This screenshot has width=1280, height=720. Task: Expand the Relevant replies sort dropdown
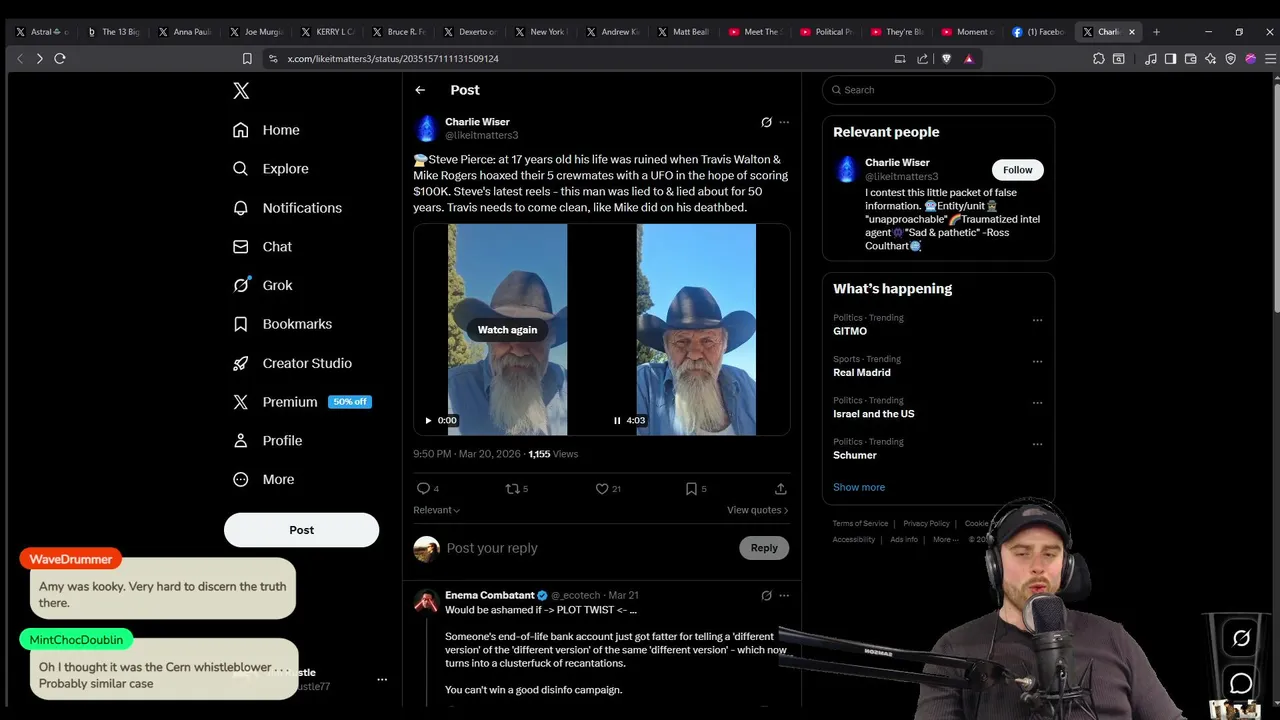click(436, 510)
